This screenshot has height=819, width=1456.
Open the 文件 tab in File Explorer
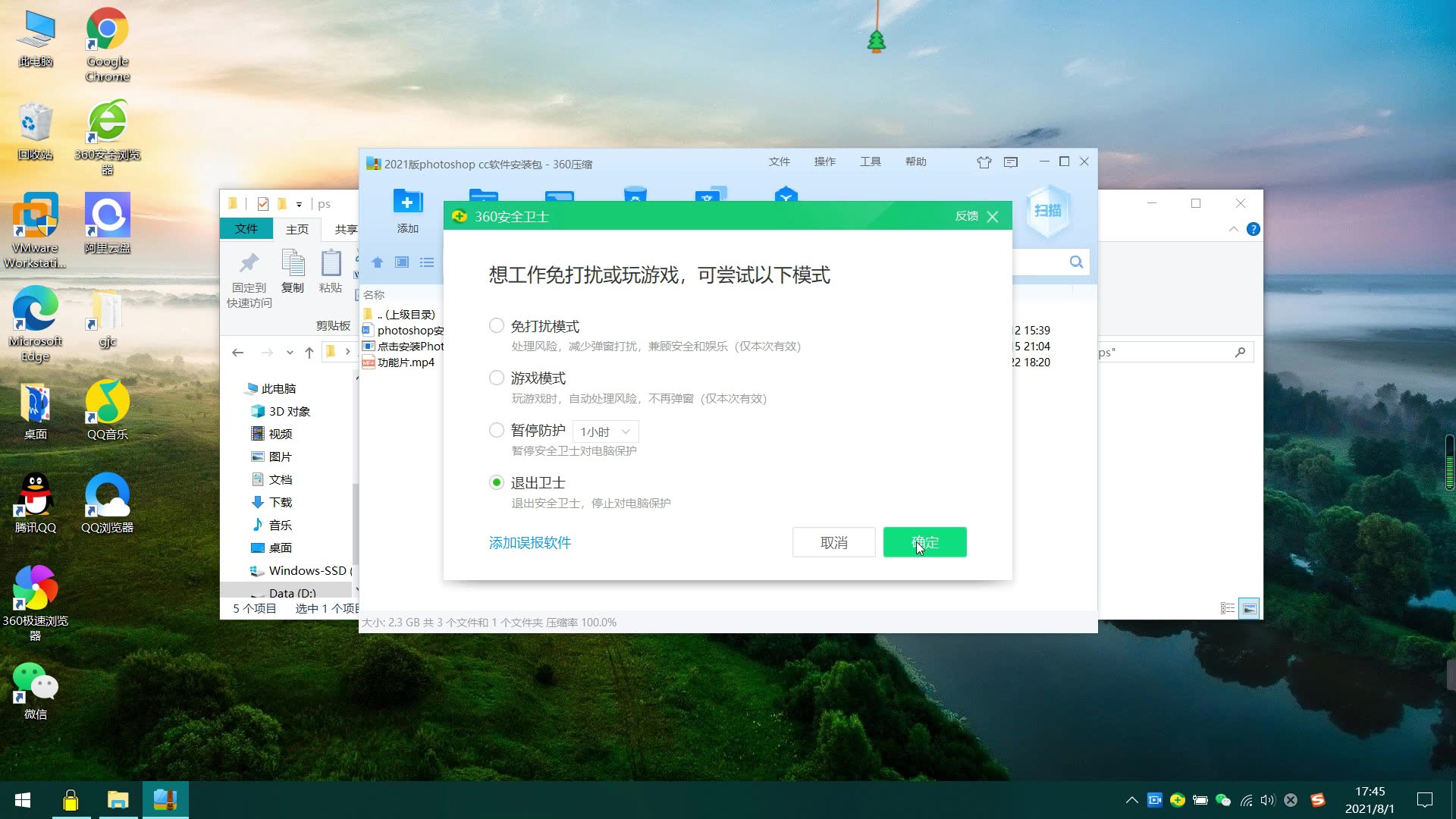coord(246,229)
